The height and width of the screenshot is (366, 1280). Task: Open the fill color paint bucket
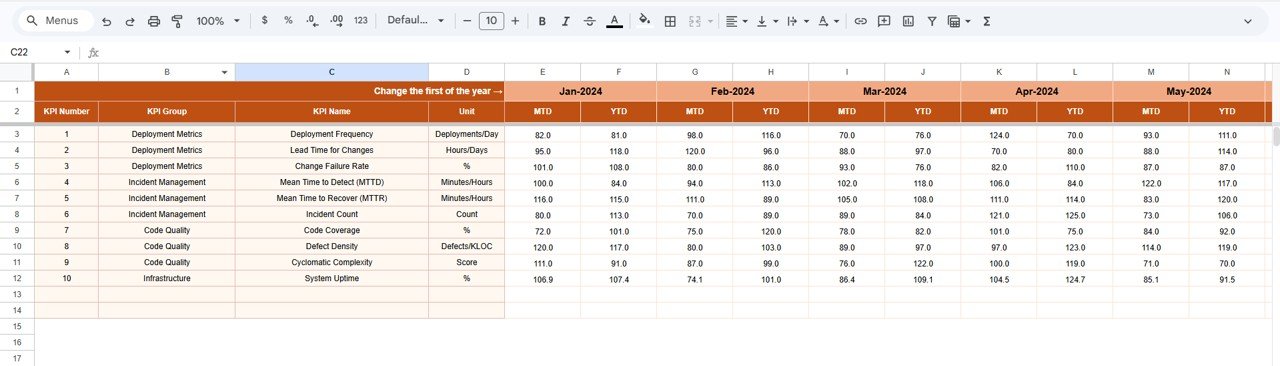pos(645,21)
